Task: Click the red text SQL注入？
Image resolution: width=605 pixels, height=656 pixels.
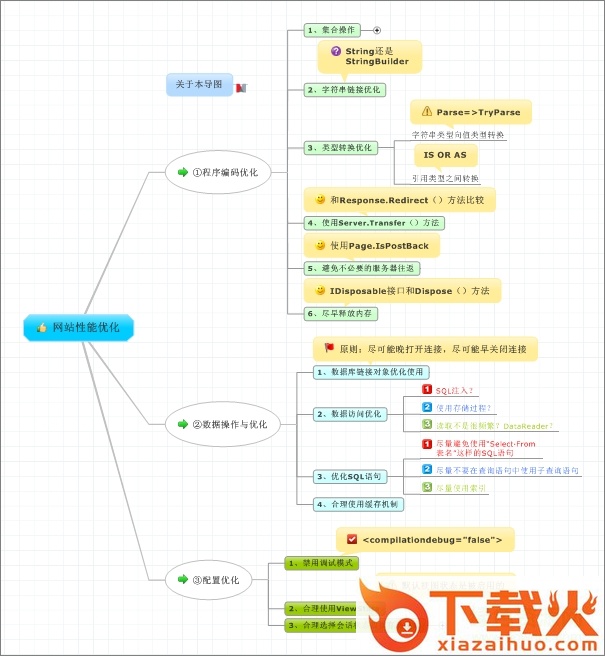Action: coord(454,391)
